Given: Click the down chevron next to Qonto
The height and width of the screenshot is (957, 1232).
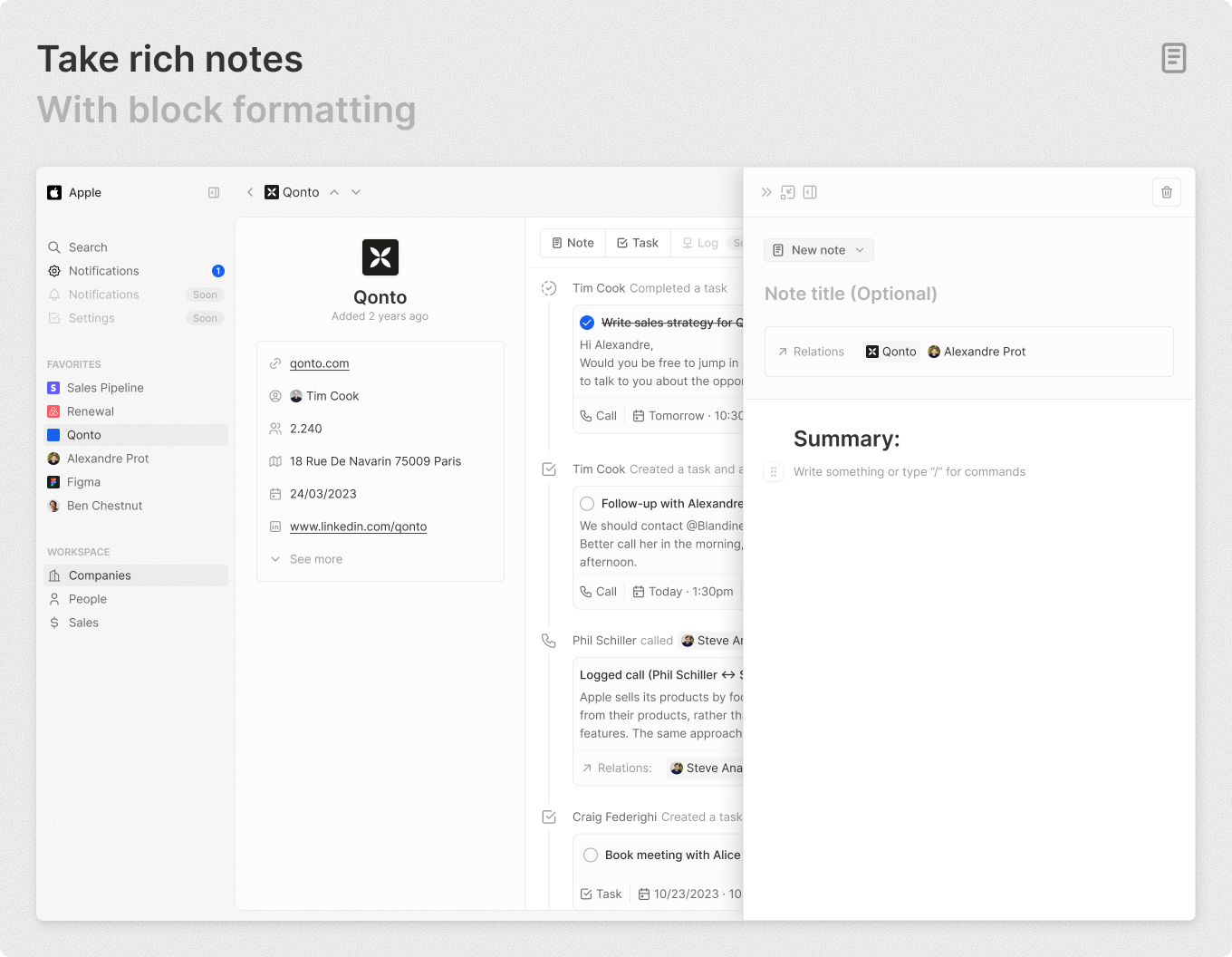Looking at the screenshot, I should (356, 192).
